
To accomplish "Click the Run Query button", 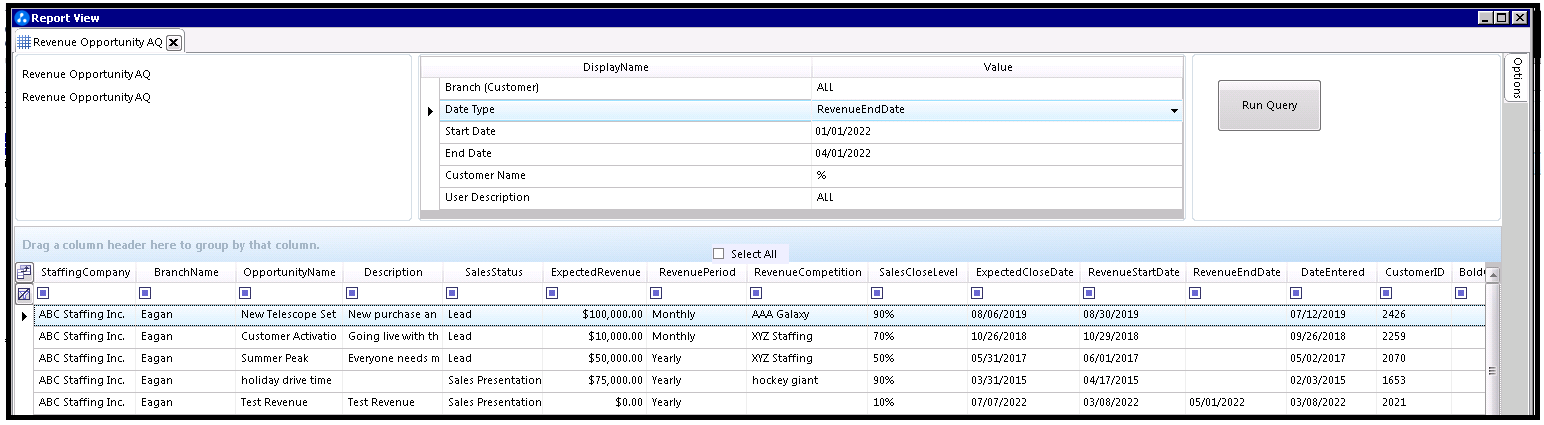I will coord(1269,105).
